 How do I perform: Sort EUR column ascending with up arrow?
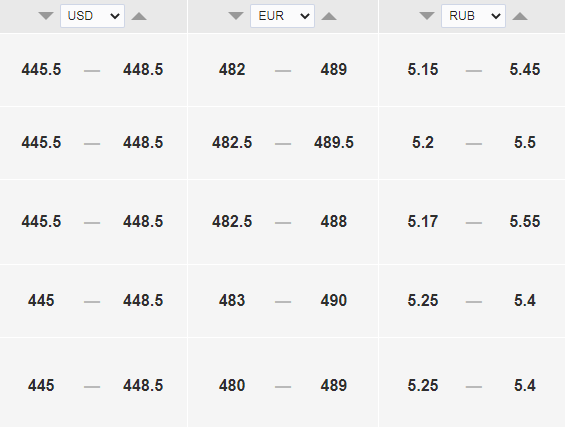[329, 16]
